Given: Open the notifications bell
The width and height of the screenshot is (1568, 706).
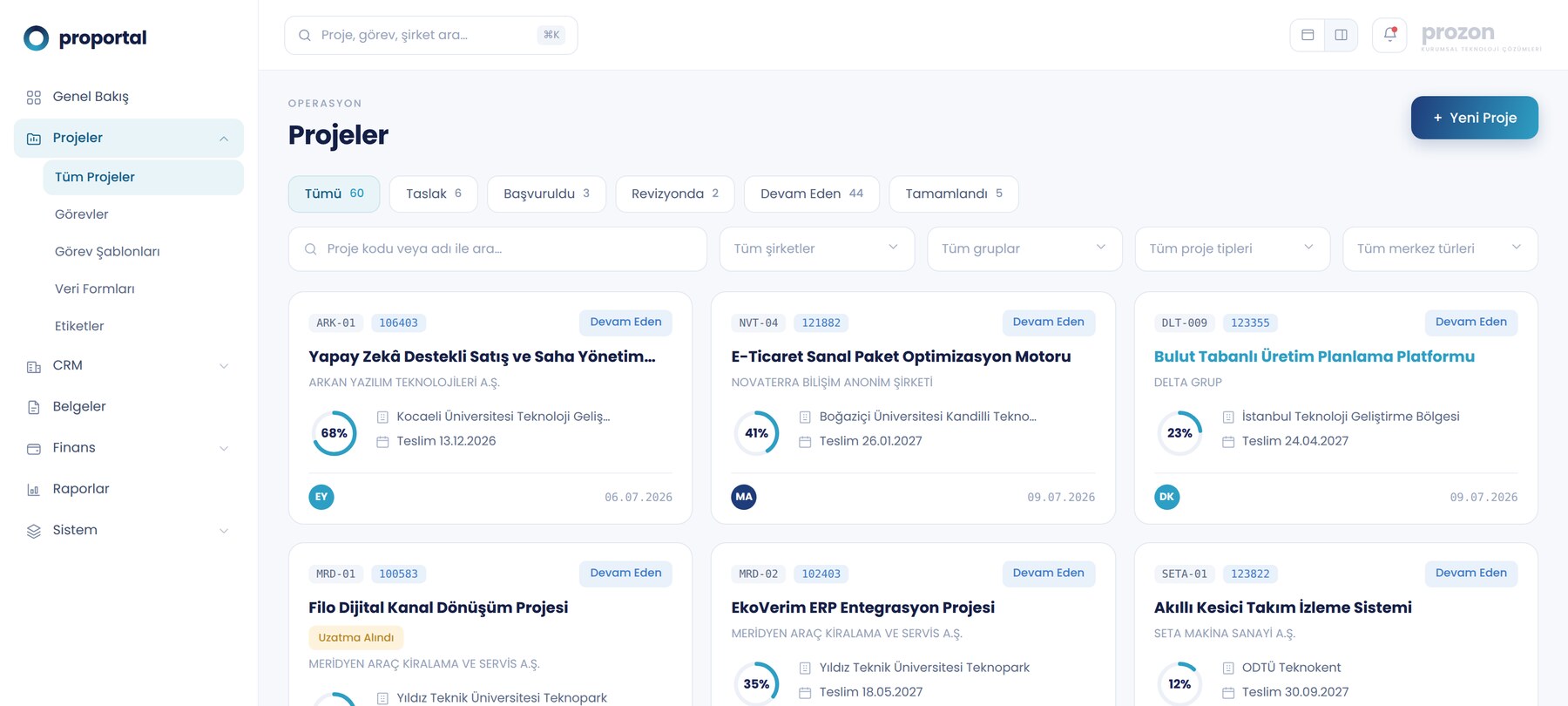Looking at the screenshot, I should pyautogui.click(x=1389, y=35).
